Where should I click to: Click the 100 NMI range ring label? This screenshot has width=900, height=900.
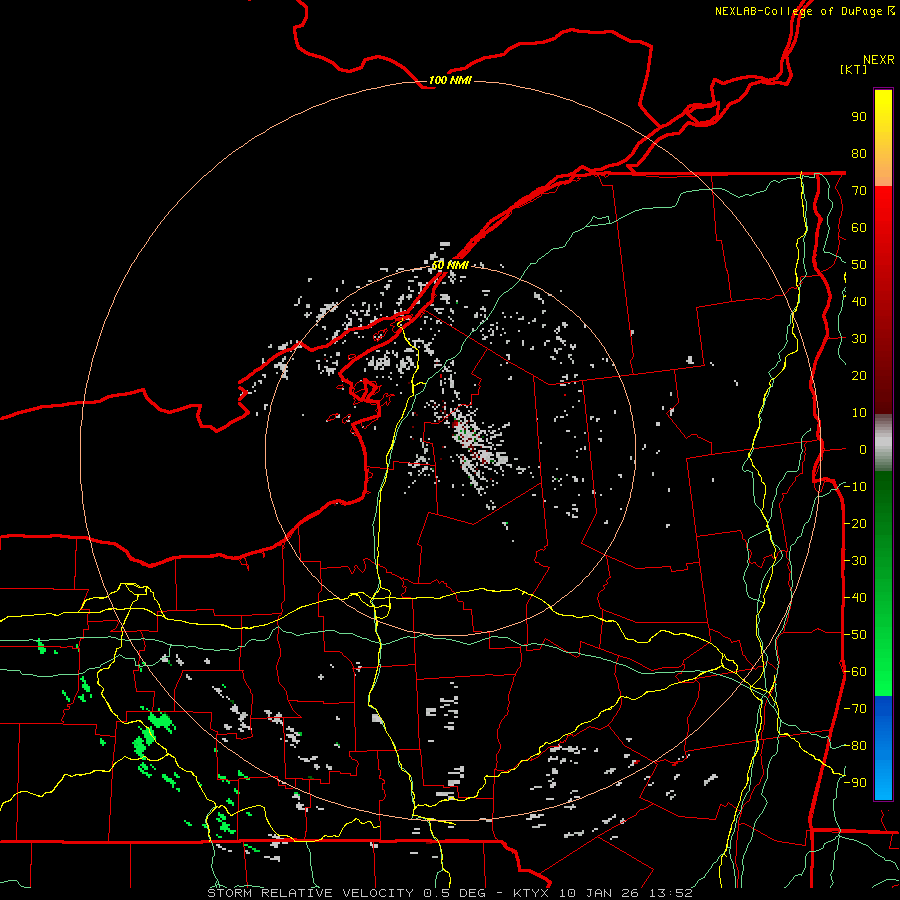coord(450,80)
